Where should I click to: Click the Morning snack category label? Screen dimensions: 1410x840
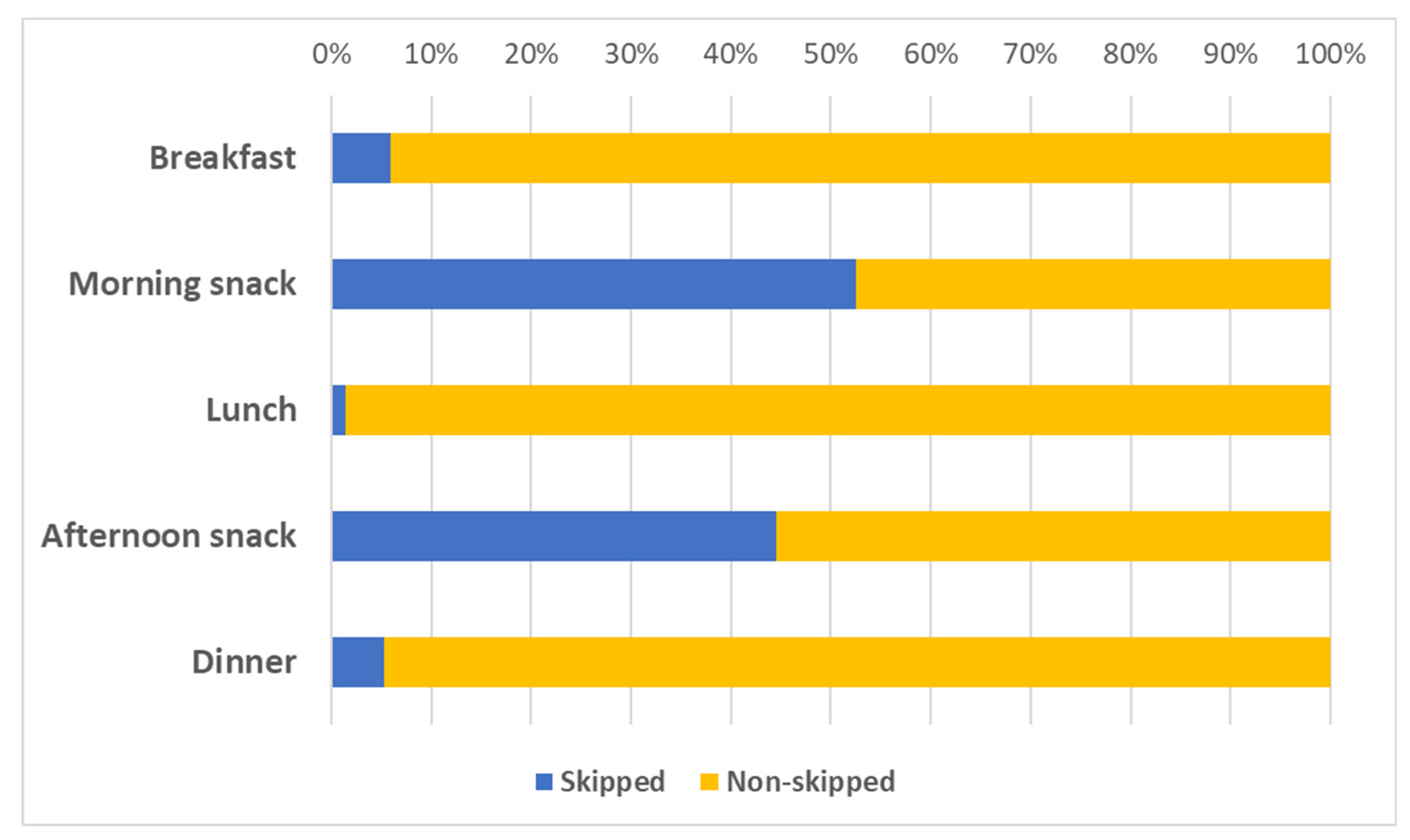[182, 283]
